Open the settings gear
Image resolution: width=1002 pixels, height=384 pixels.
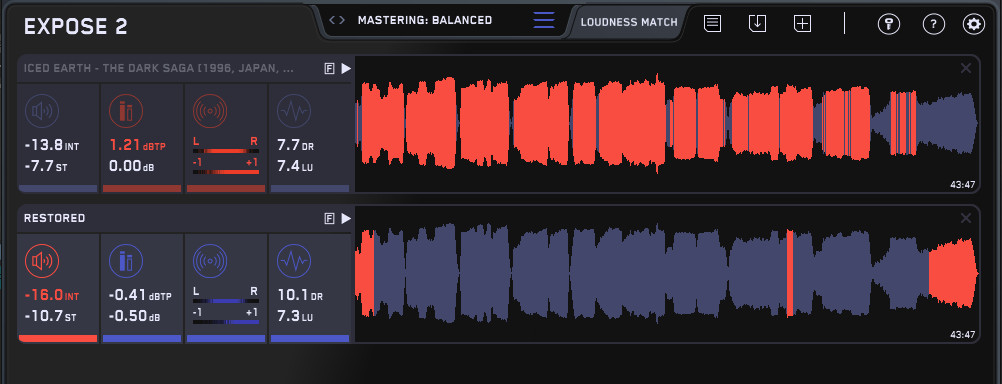point(974,24)
